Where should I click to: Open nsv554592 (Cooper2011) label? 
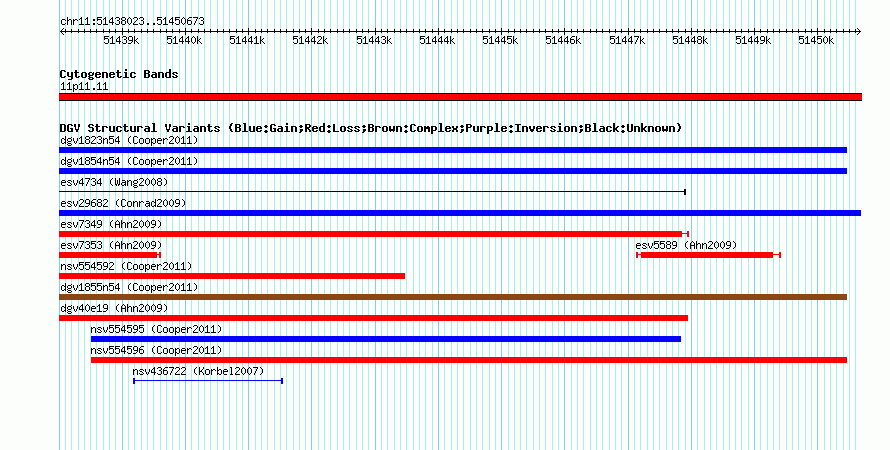[x=126, y=266]
